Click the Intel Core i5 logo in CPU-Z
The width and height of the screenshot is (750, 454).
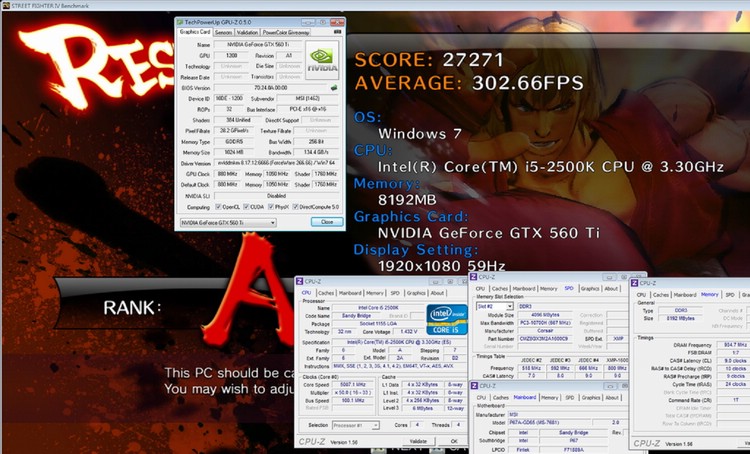[446, 319]
